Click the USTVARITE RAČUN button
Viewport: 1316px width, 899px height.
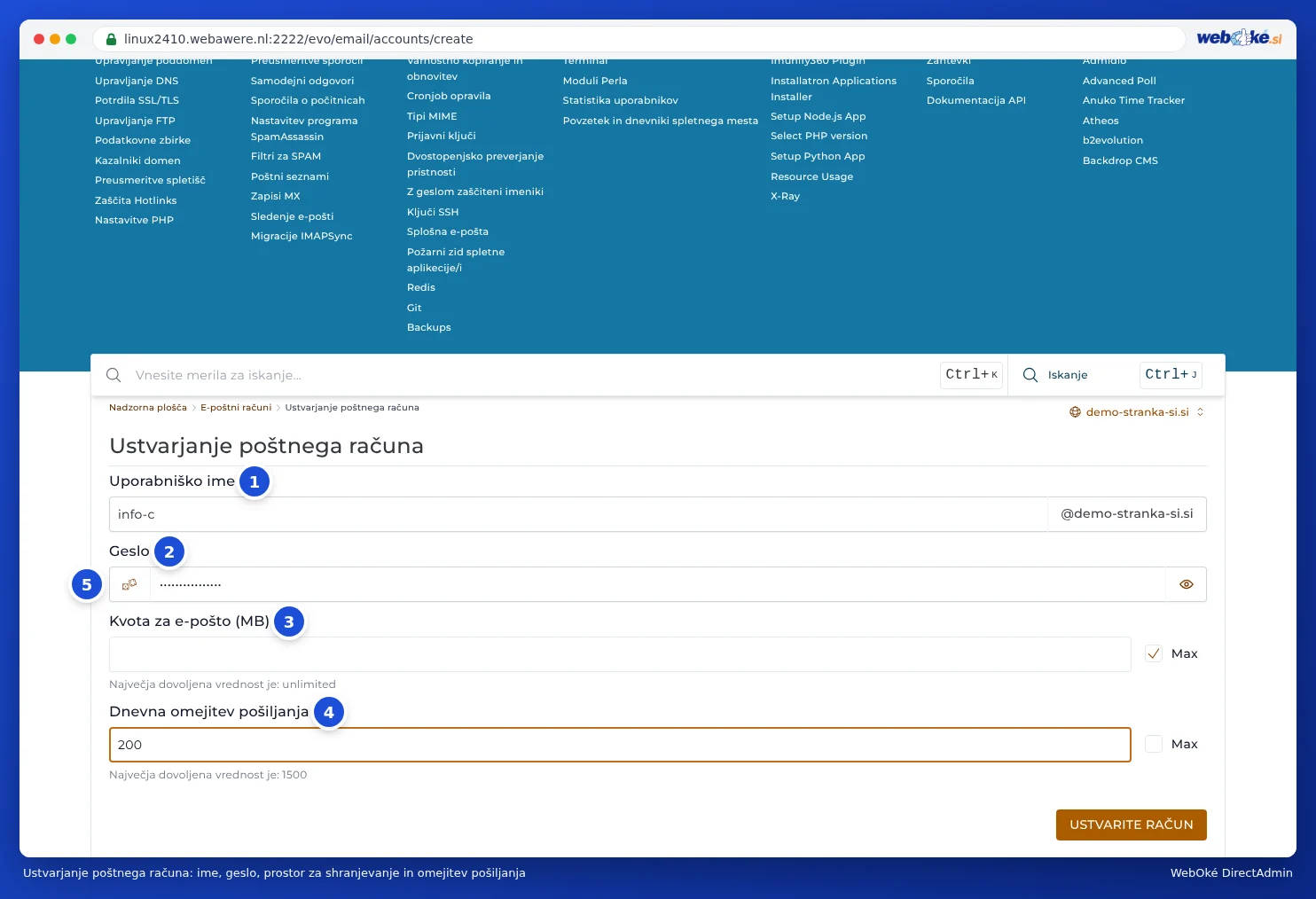pos(1132,825)
